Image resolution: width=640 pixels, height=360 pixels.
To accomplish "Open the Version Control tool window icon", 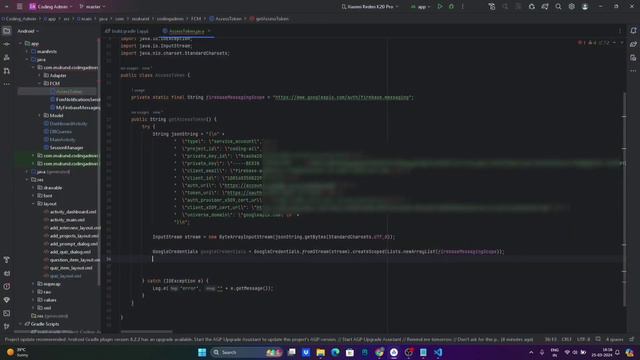I will 7,326.
